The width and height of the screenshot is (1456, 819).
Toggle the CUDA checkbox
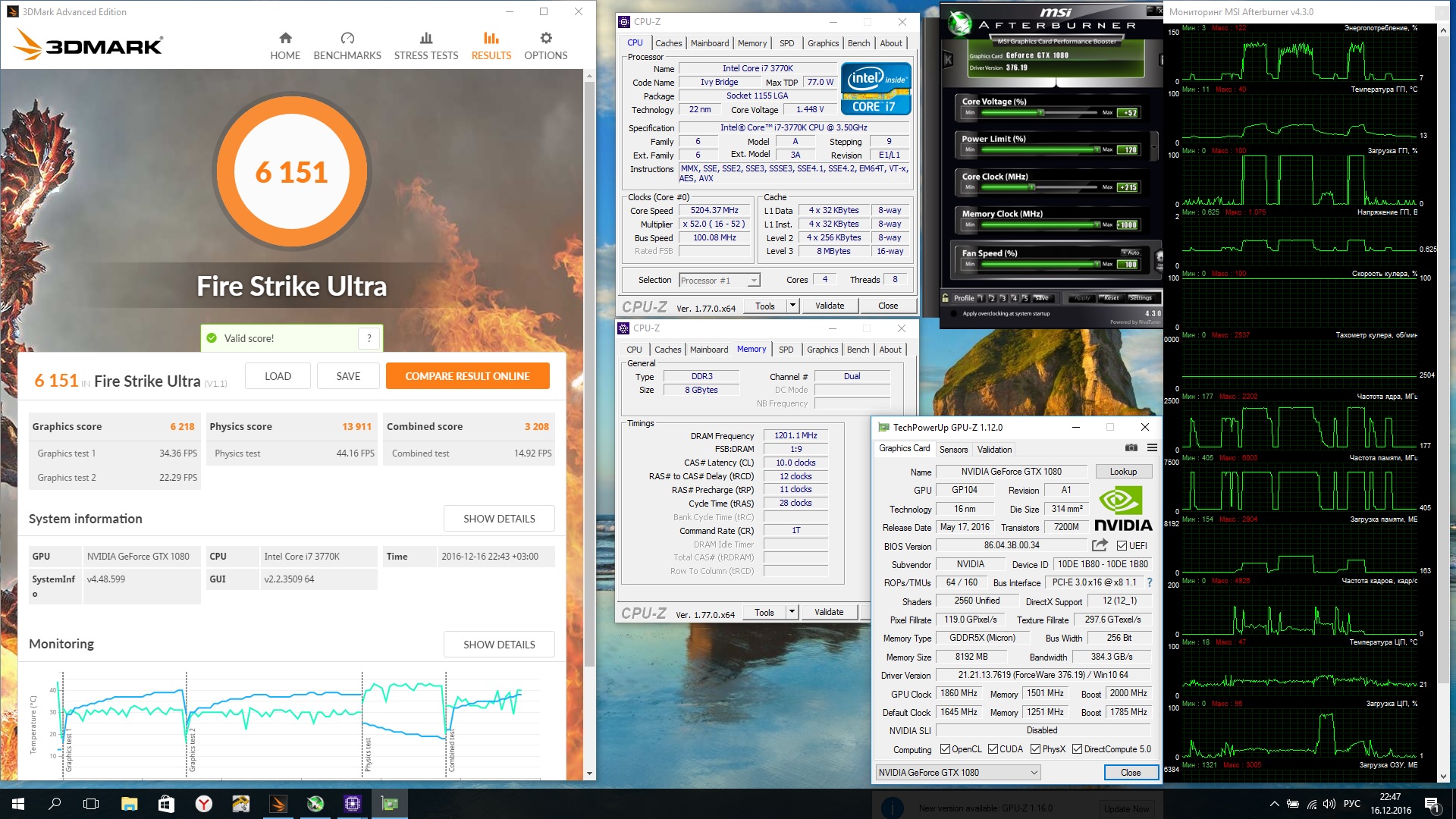click(x=993, y=749)
